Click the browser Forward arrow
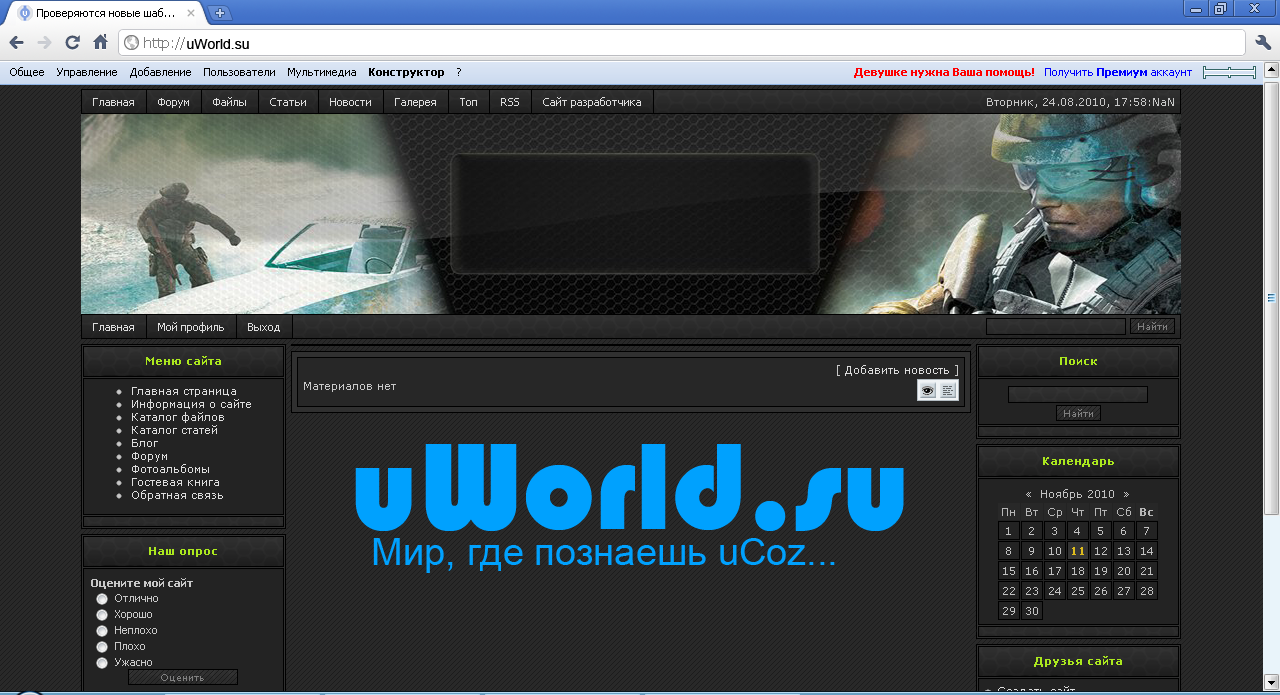 pos(44,42)
